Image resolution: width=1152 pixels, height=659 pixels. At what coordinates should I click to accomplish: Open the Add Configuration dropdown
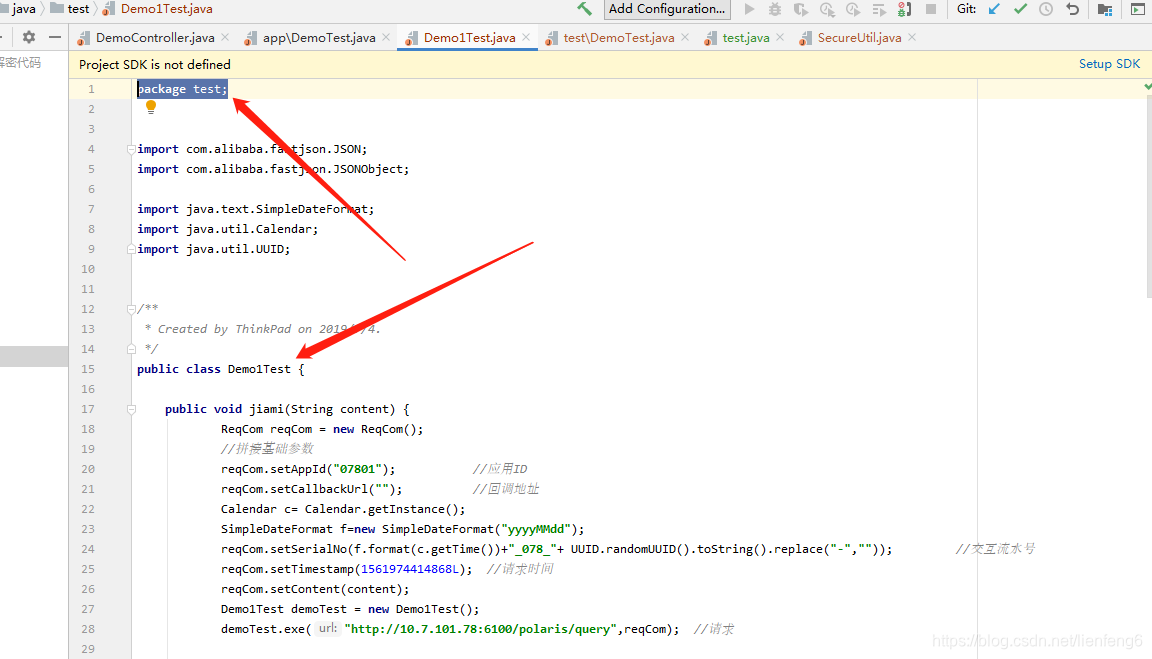666,9
